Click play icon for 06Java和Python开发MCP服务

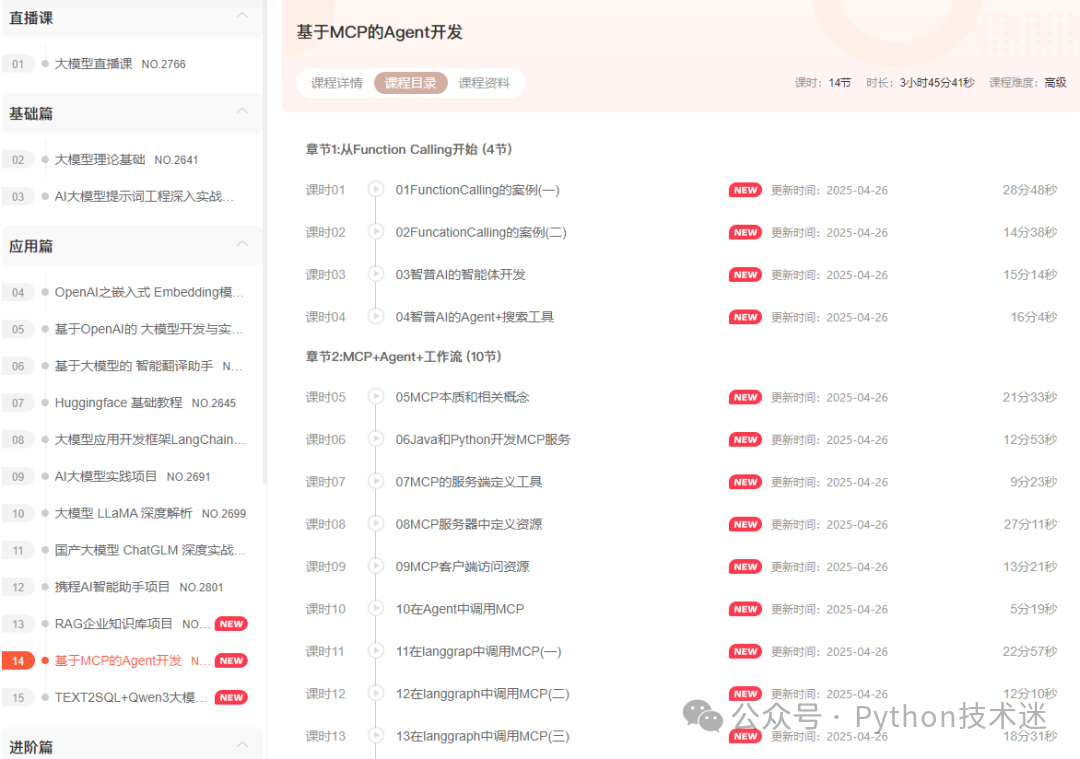(x=375, y=439)
